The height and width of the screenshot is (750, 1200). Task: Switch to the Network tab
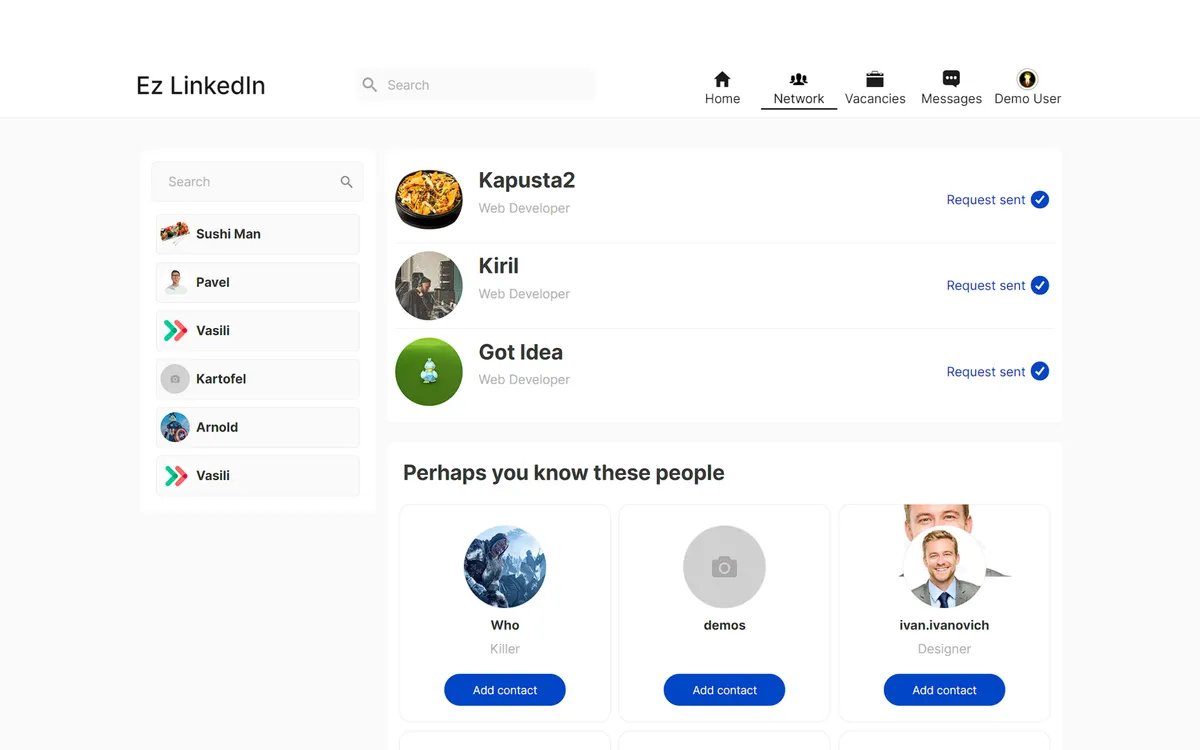point(799,88)
